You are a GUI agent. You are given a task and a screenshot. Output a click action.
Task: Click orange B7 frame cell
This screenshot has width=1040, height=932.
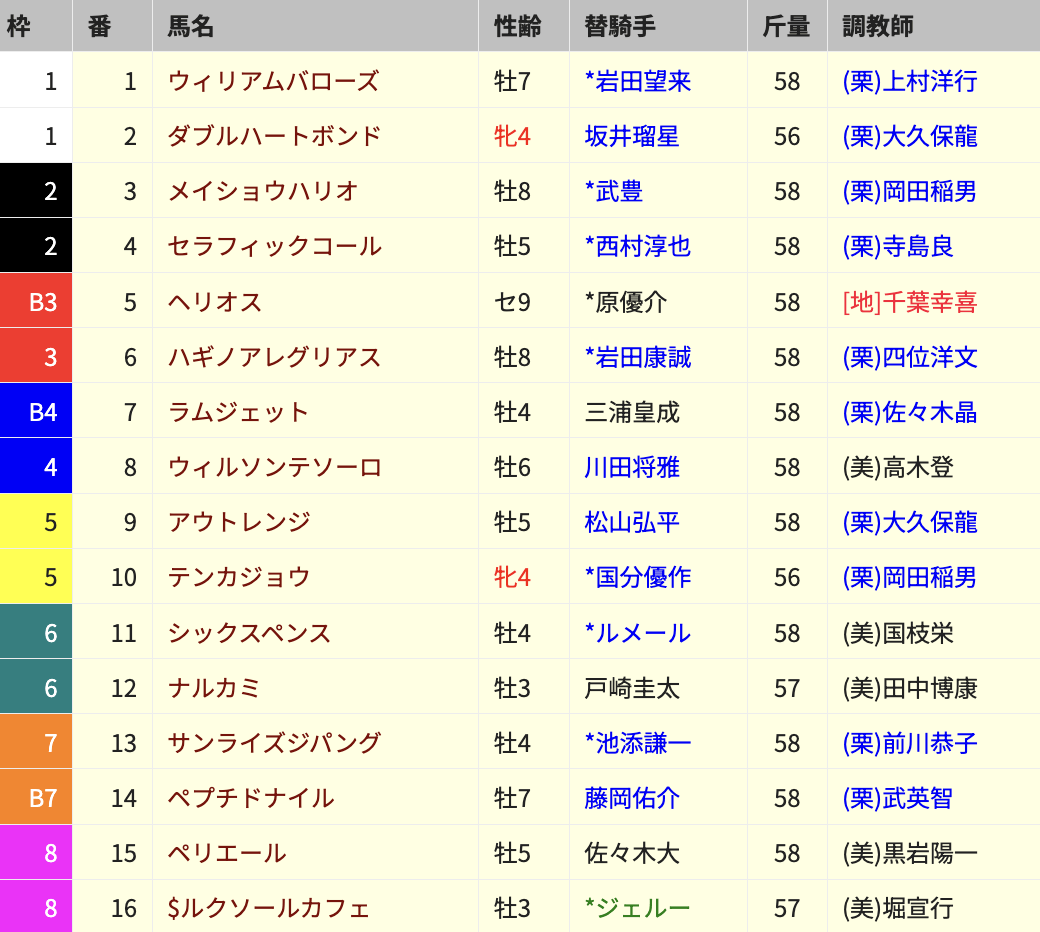[x=36, y=798]
